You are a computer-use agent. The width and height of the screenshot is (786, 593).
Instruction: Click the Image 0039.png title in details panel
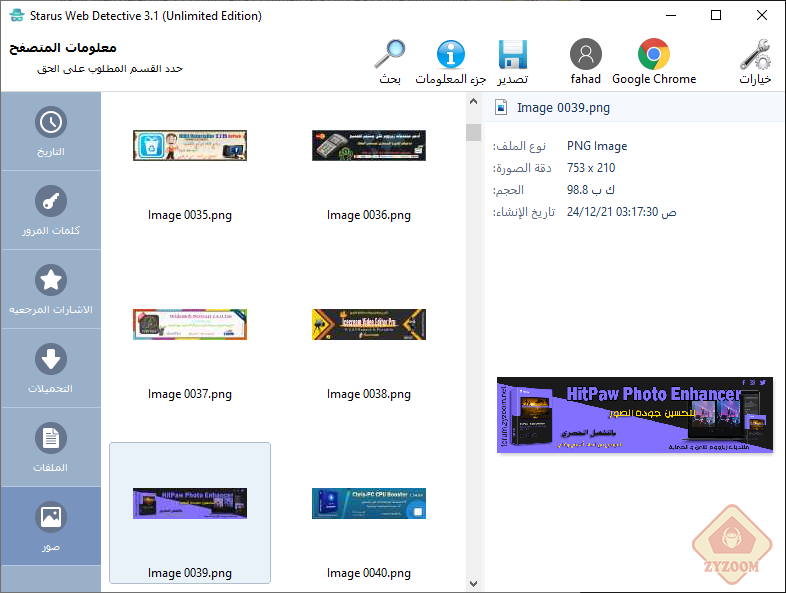(563, 108)
